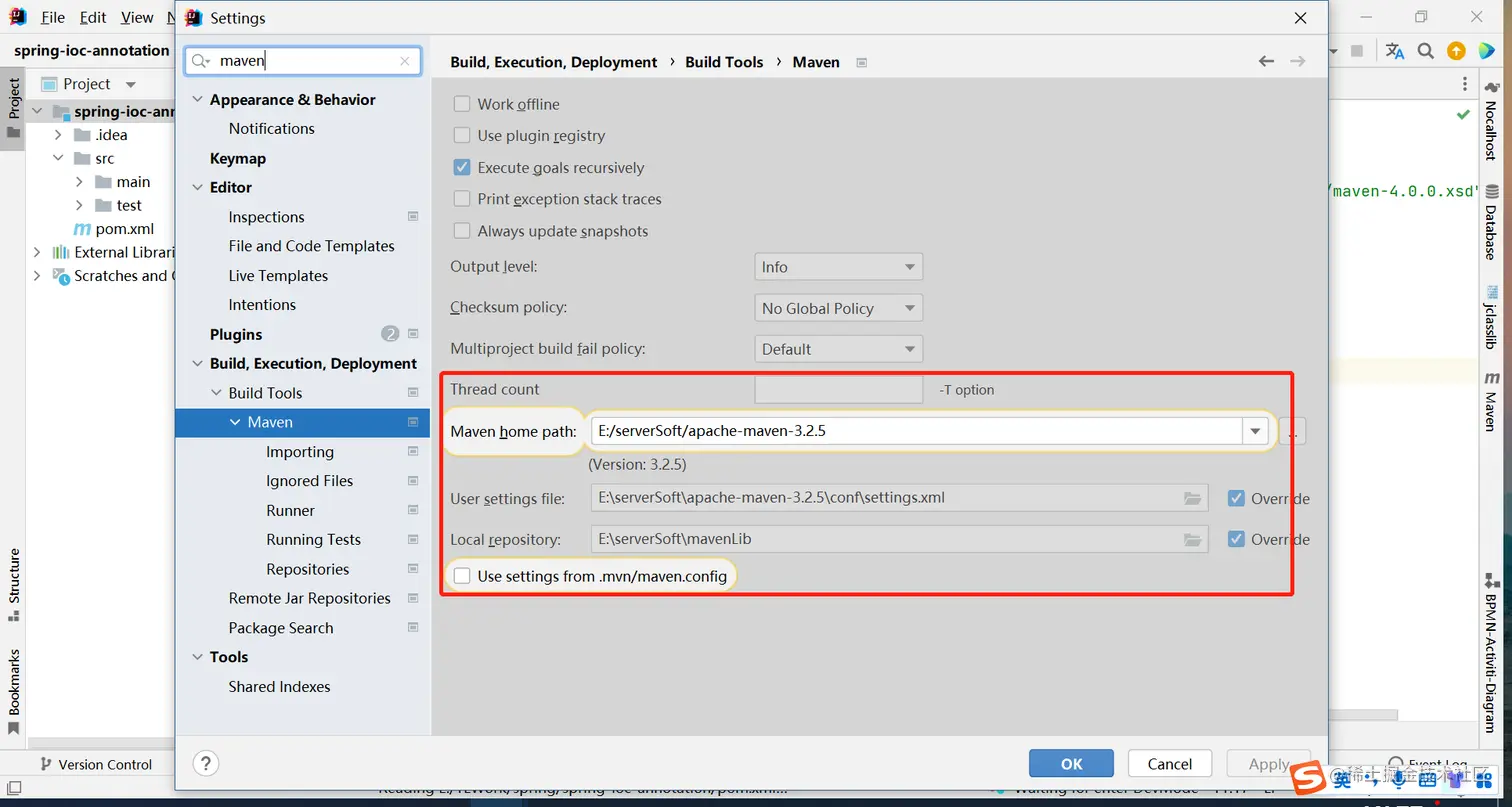
Task: Open the Checksum policy dropdown
Action: point(838,308)
